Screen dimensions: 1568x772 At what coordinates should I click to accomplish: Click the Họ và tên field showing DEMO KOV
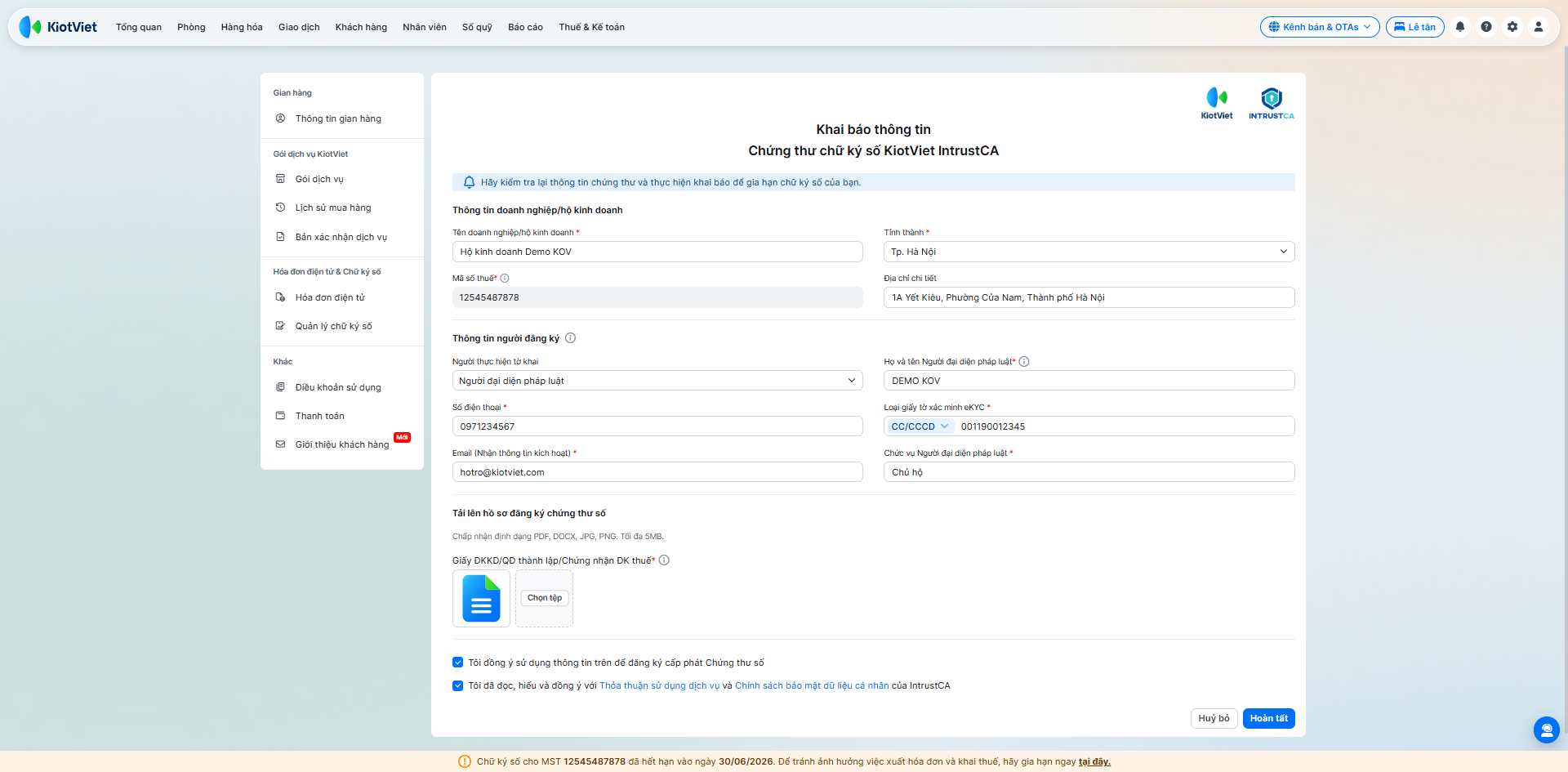[x=1089, y=381]
